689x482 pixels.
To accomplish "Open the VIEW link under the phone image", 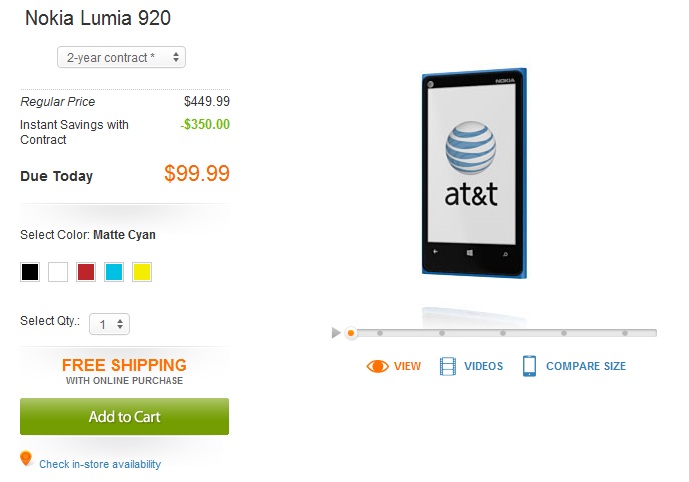I will coord(407,366).
